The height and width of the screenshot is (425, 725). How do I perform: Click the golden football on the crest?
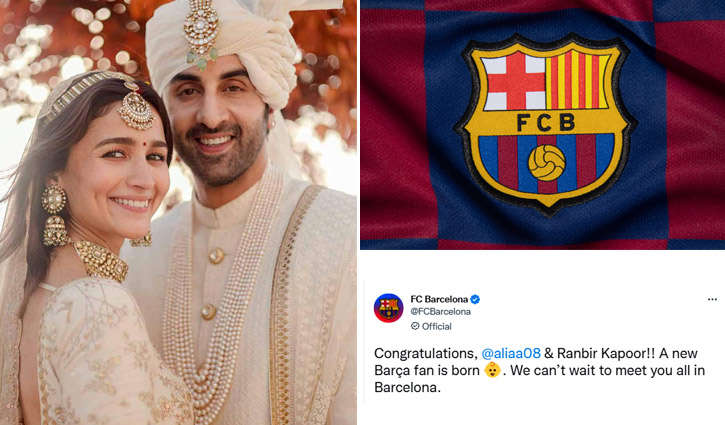click(x=547, y=163)
